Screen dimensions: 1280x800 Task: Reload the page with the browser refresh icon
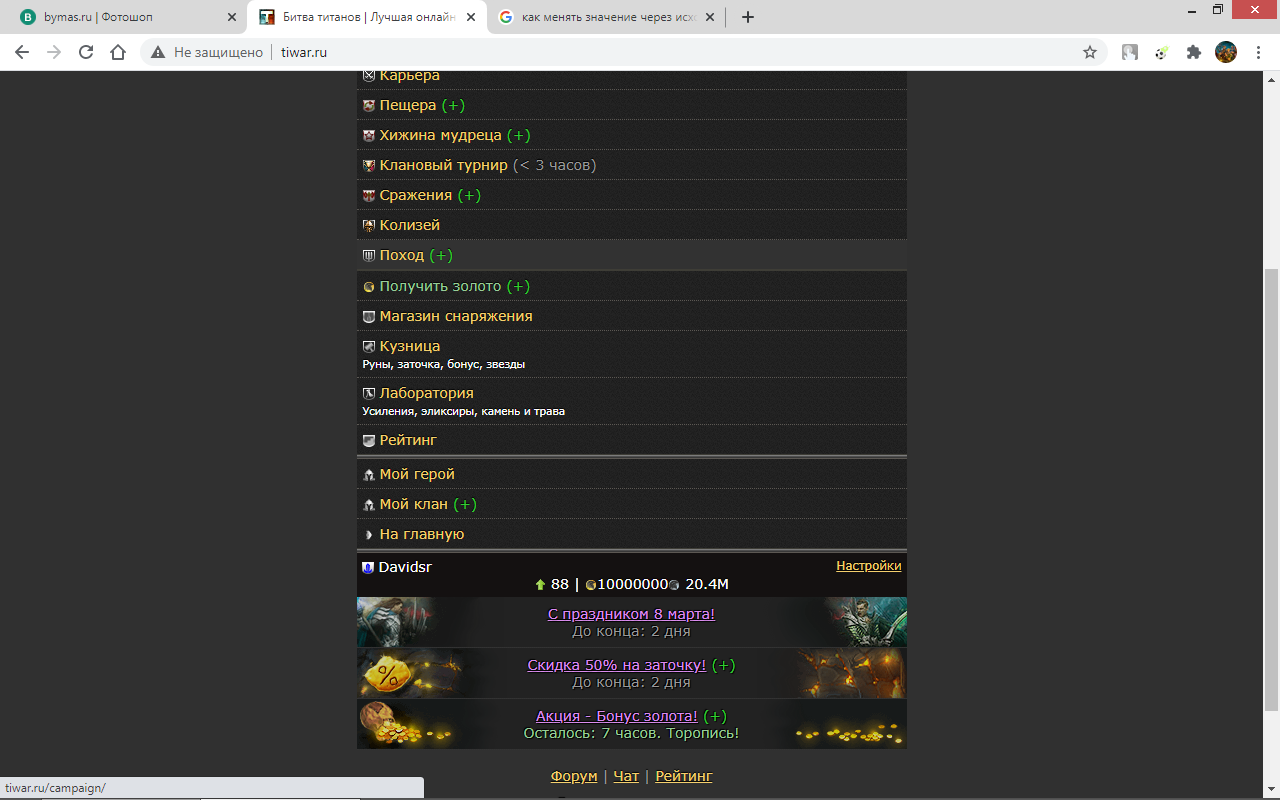[x=86, y=52]
